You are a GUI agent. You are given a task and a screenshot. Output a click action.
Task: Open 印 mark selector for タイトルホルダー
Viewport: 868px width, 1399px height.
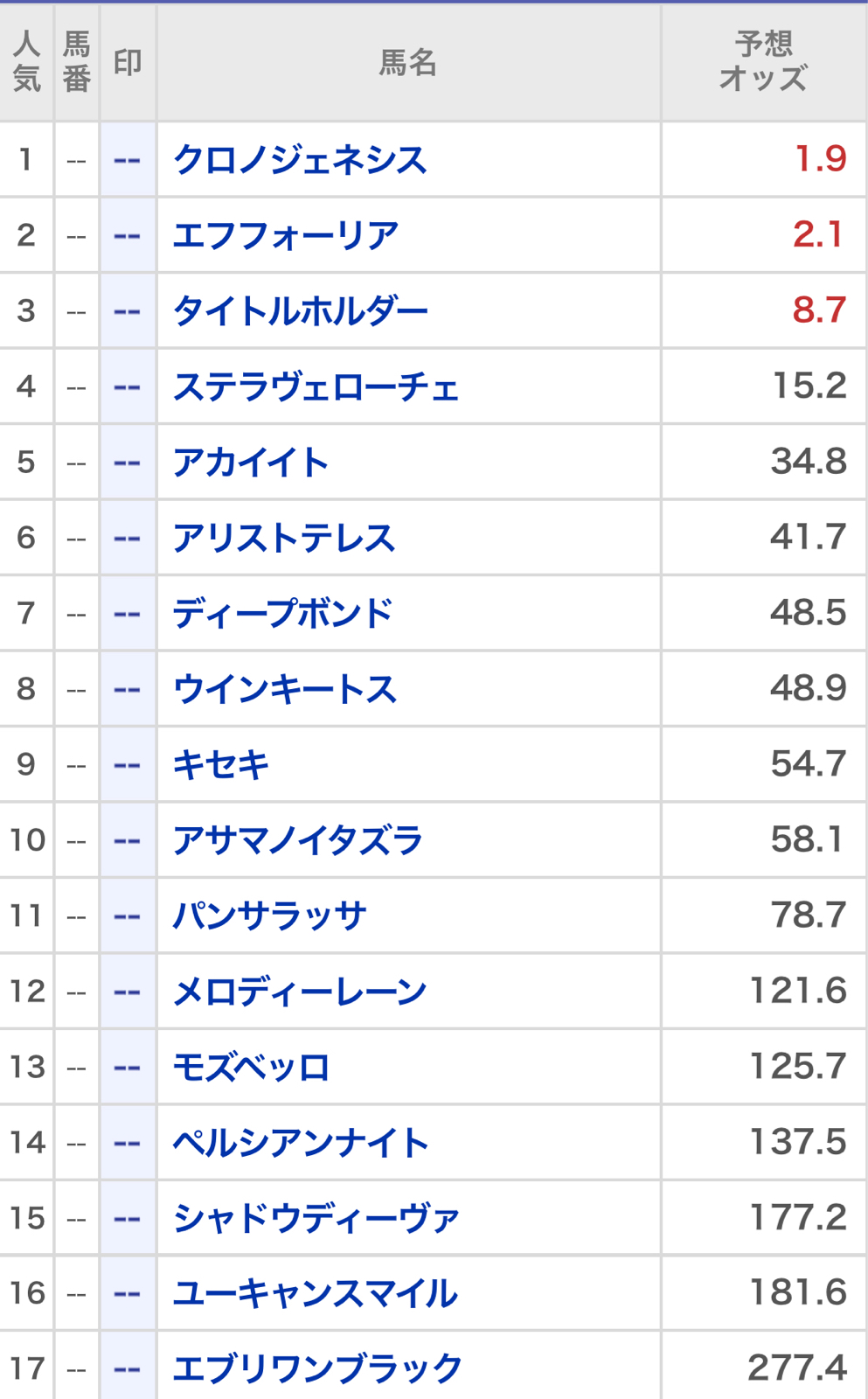tap(128, 311)
